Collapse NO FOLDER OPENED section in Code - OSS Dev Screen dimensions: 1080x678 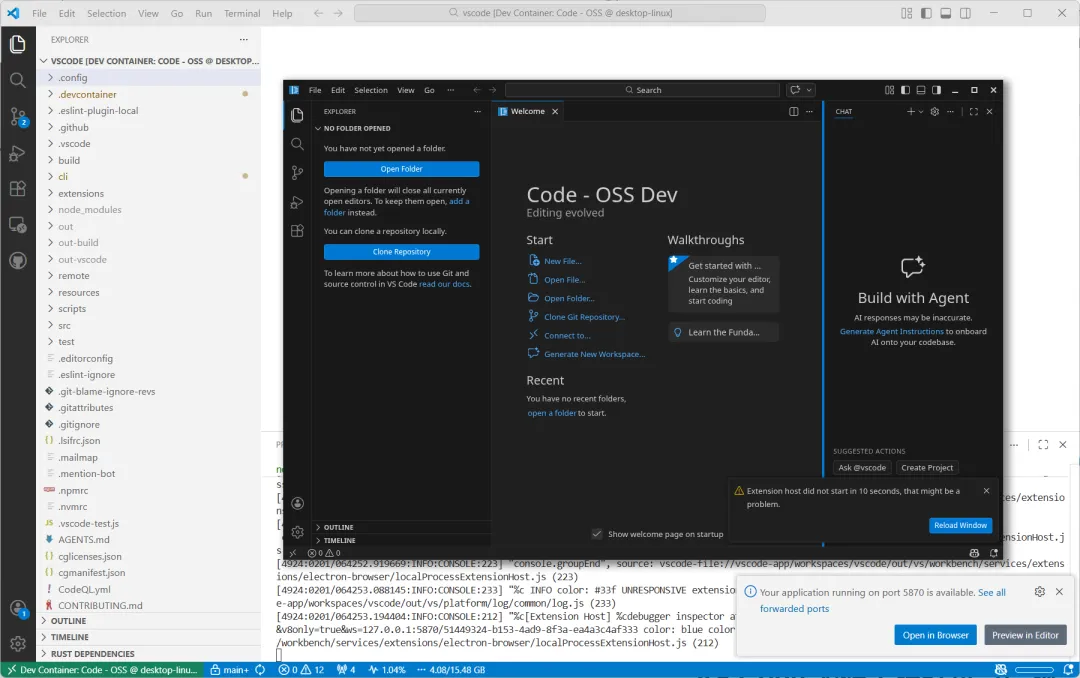coord(402,128)
